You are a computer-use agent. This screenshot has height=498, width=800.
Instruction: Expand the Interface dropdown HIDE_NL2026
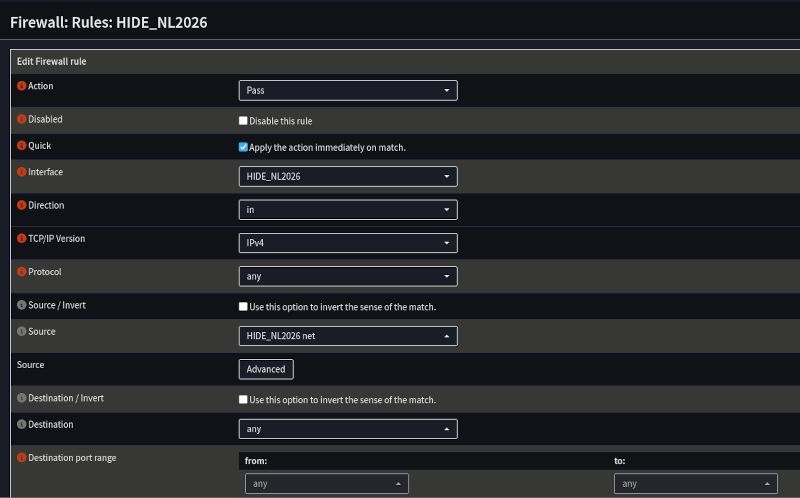[347, 176]
